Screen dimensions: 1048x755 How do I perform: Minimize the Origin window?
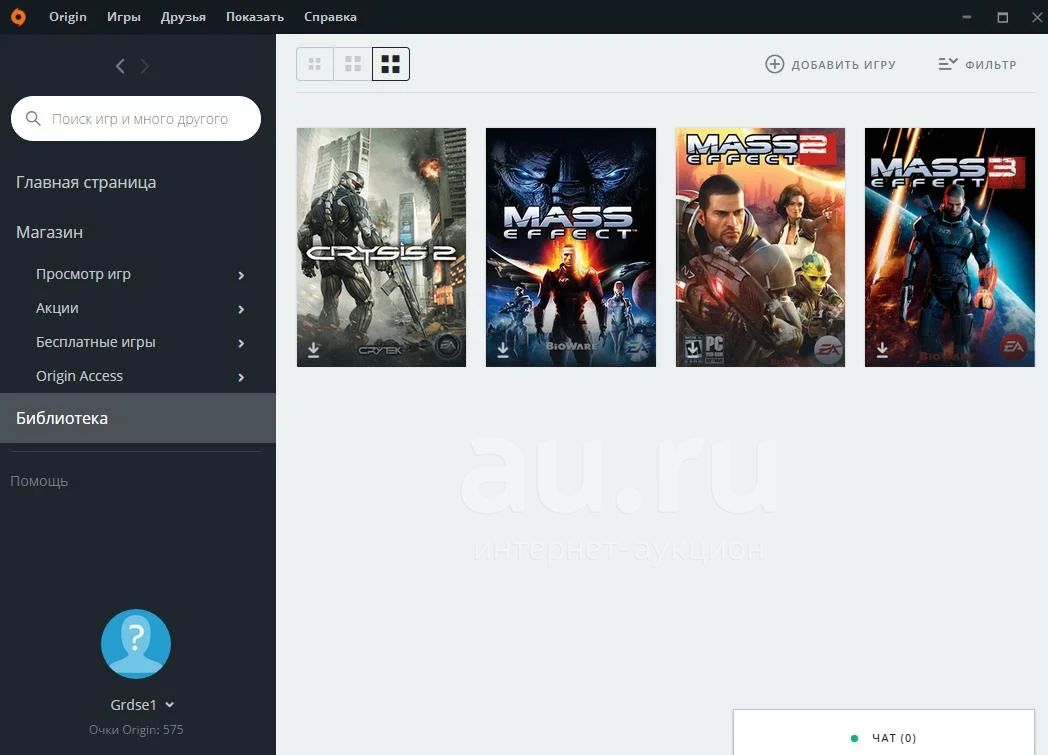click(x=966, y=17)
